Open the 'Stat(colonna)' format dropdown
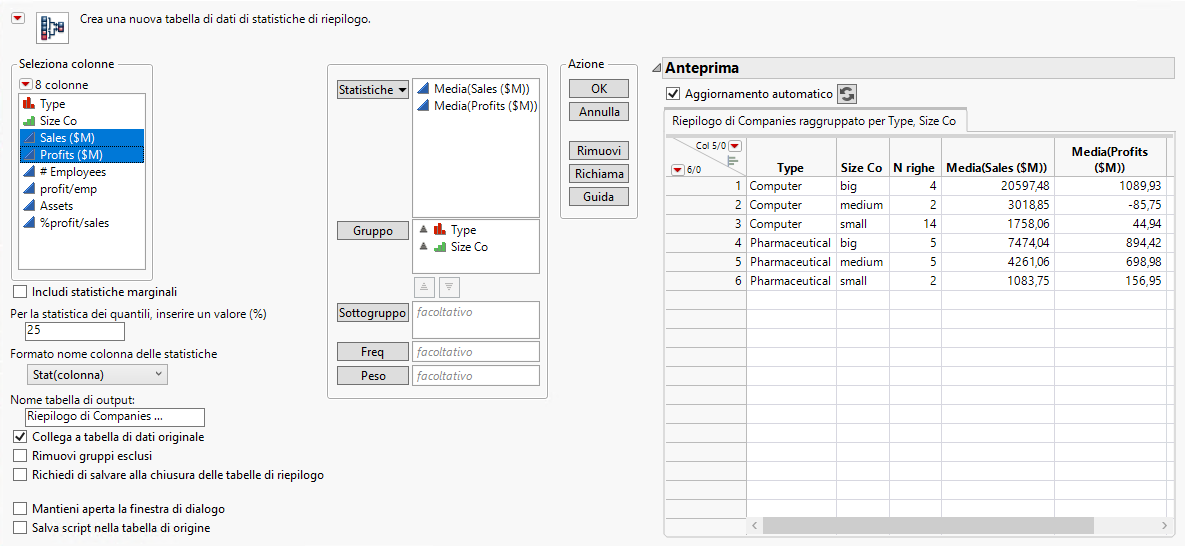 coord(96,374)
